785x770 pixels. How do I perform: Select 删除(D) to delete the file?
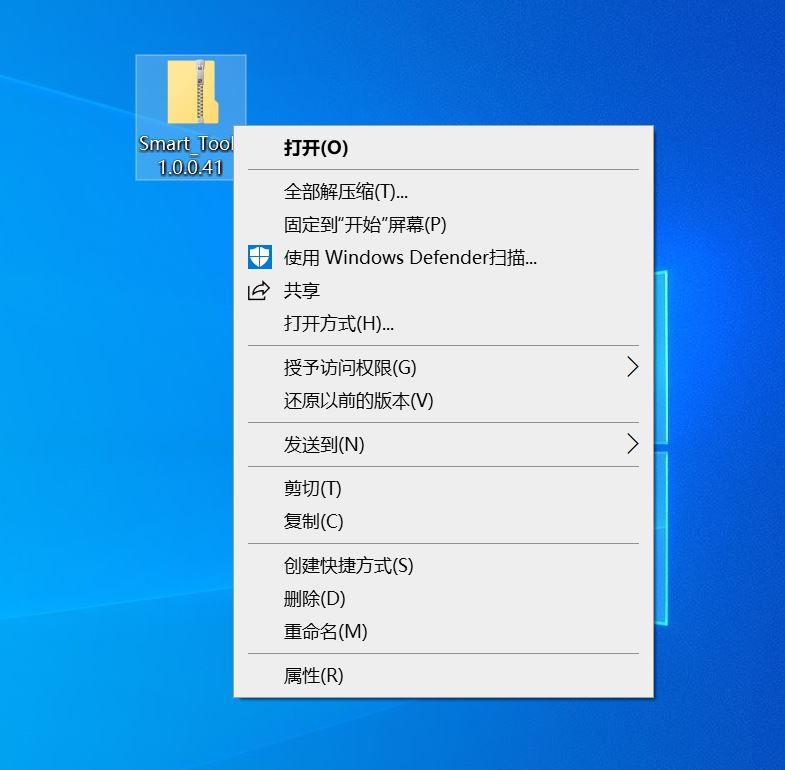coord(315,599)
